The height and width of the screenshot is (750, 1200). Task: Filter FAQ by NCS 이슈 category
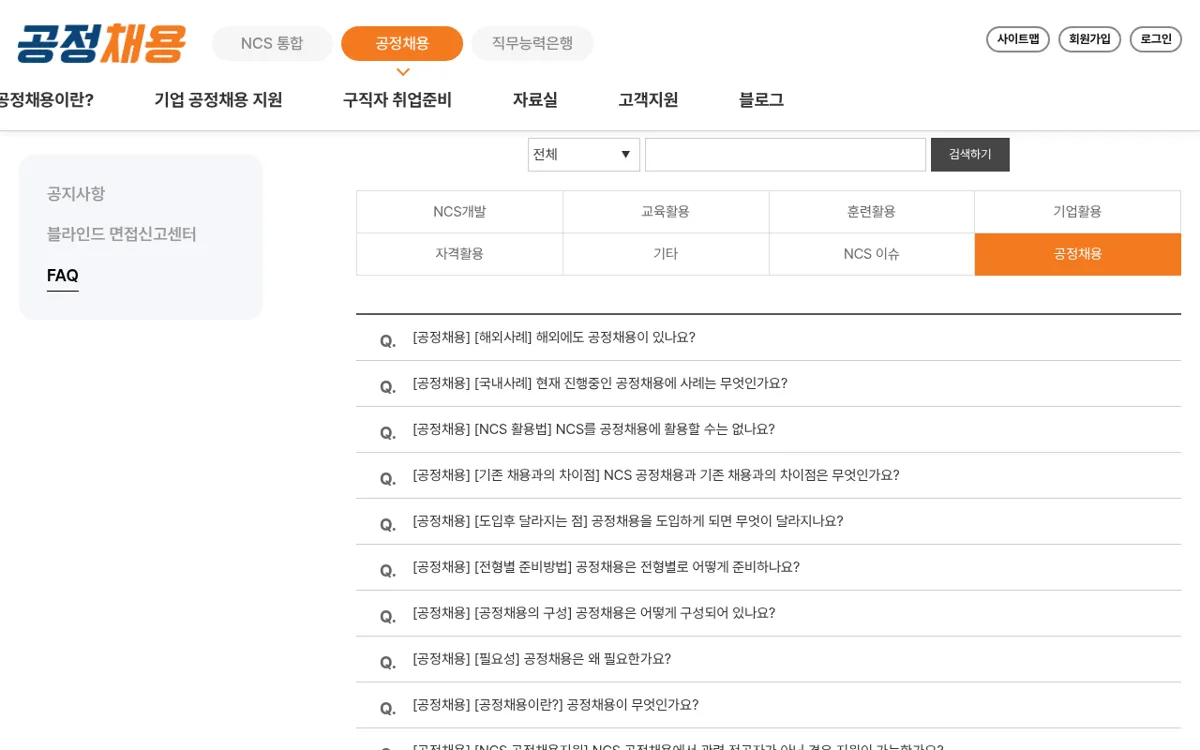coord(872,254)
